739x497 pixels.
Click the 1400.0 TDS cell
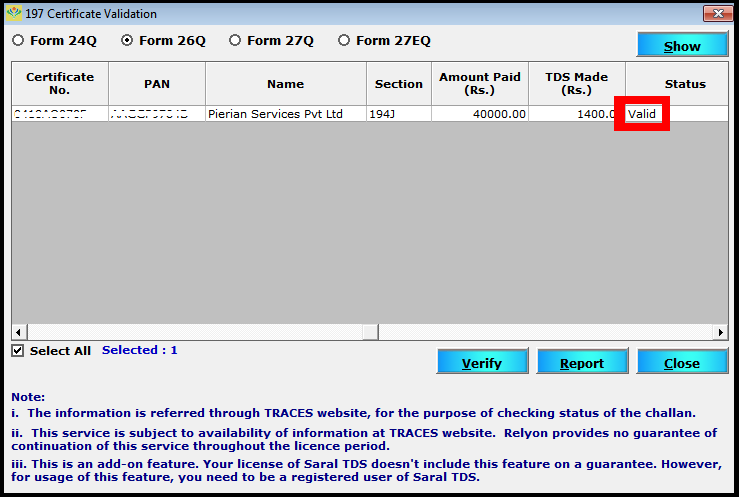coord(577,114)
